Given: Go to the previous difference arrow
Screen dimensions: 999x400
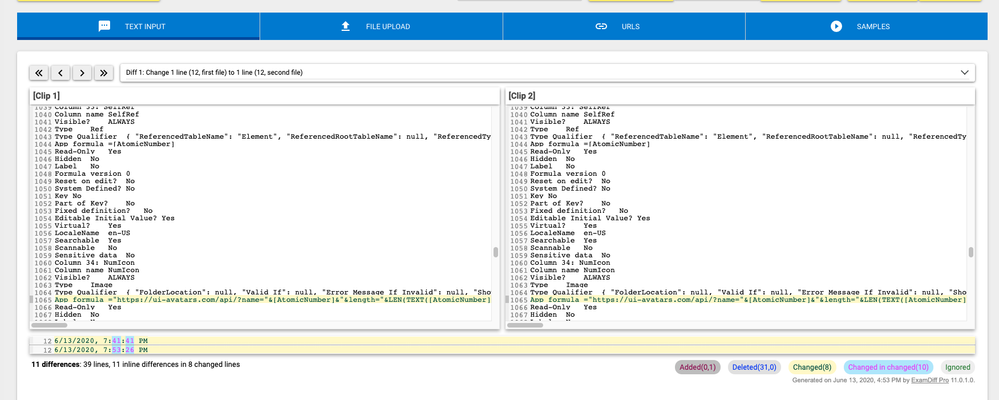Looking at the screenshot, I should 61,73.
